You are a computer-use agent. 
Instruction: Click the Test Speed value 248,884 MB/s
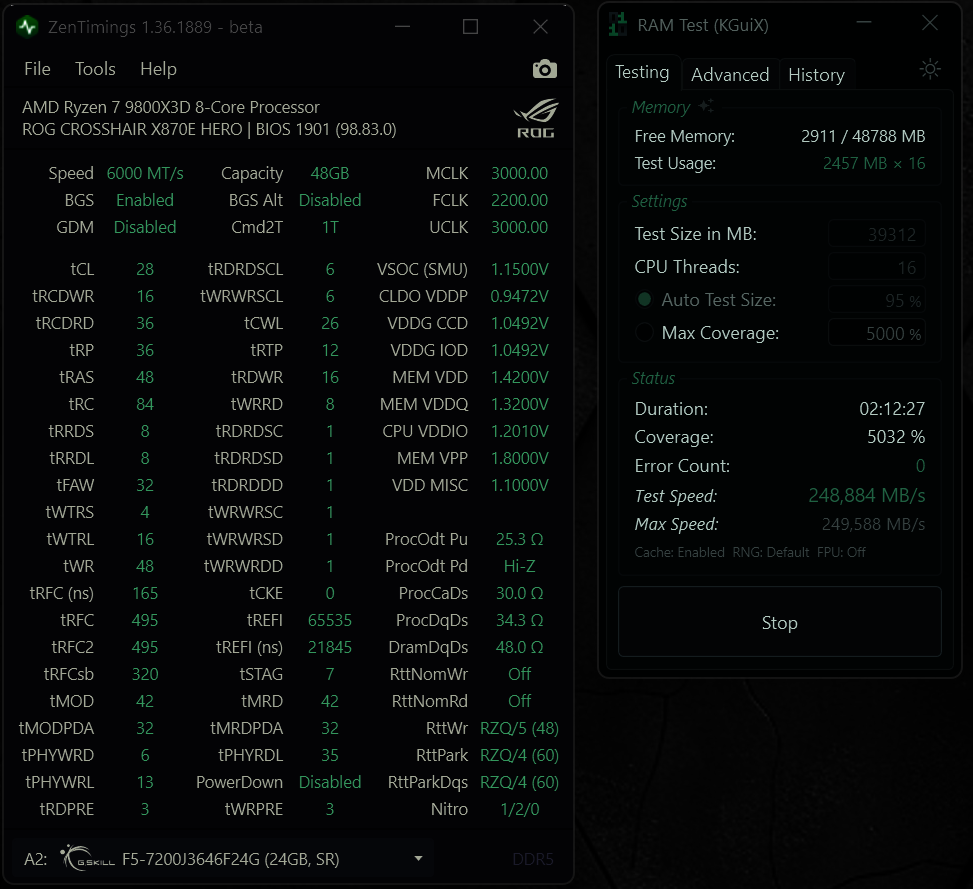(x=866, y=496)
